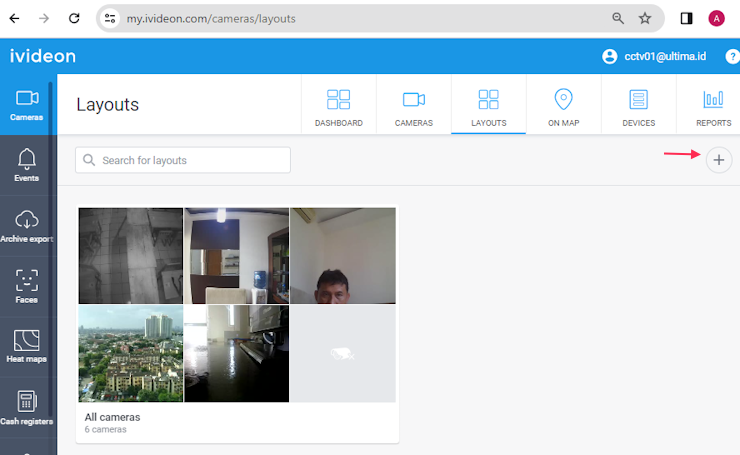
Task: Go back in the browser
Action: click(15, 18)
